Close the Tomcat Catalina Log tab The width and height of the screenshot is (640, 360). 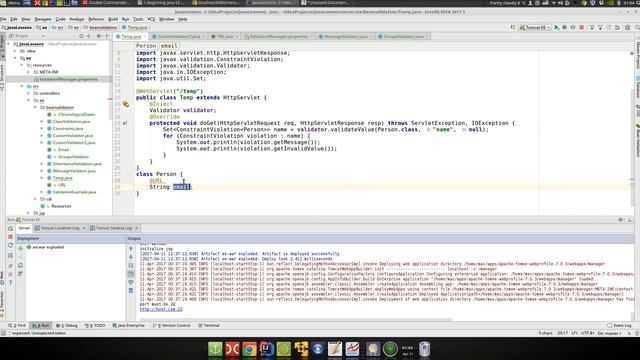coord(137,228)
